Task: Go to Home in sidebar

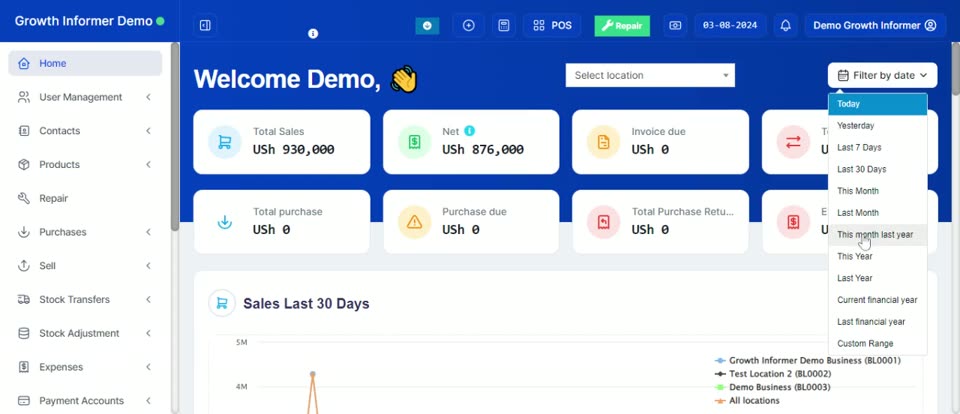Action: pos(85,63)
